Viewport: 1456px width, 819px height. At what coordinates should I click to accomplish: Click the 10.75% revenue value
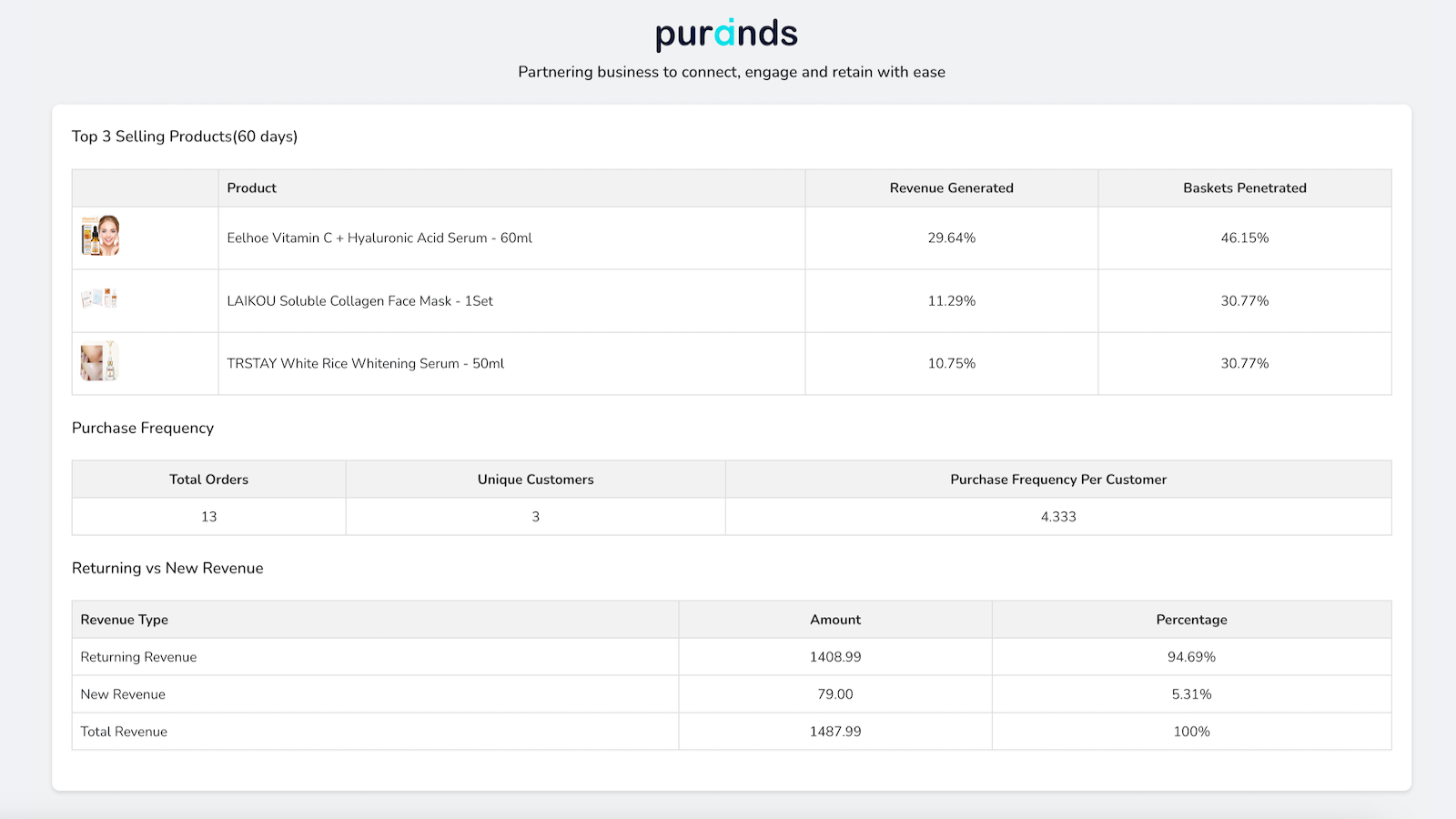(x=952, y=363)
